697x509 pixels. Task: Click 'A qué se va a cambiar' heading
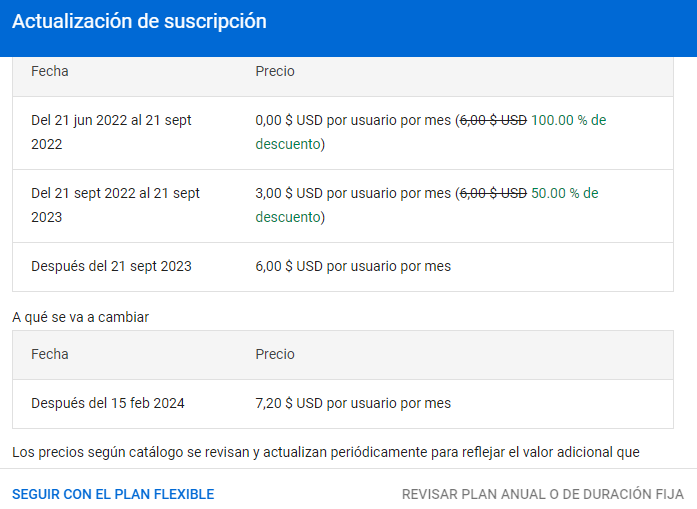[x=80, y=317]
